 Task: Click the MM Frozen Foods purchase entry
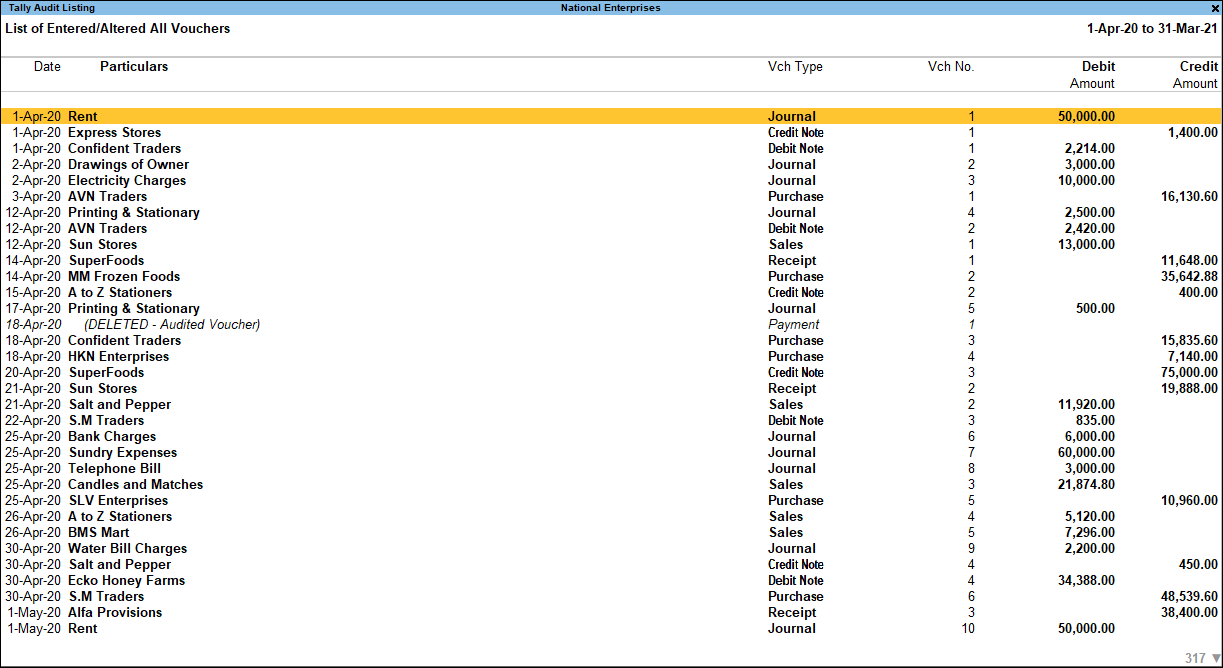[611, 276]
